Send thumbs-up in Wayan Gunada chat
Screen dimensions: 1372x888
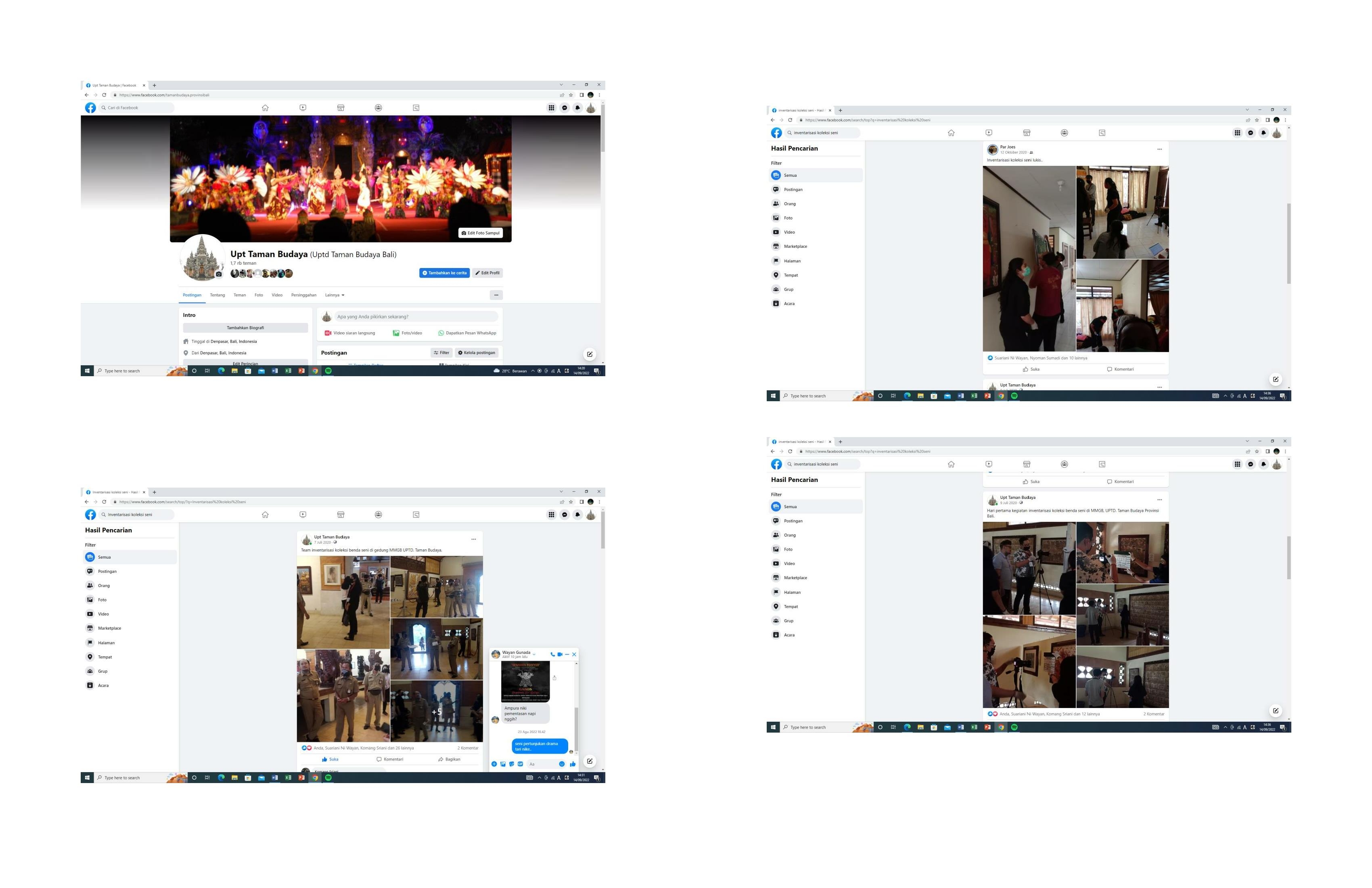573,764
